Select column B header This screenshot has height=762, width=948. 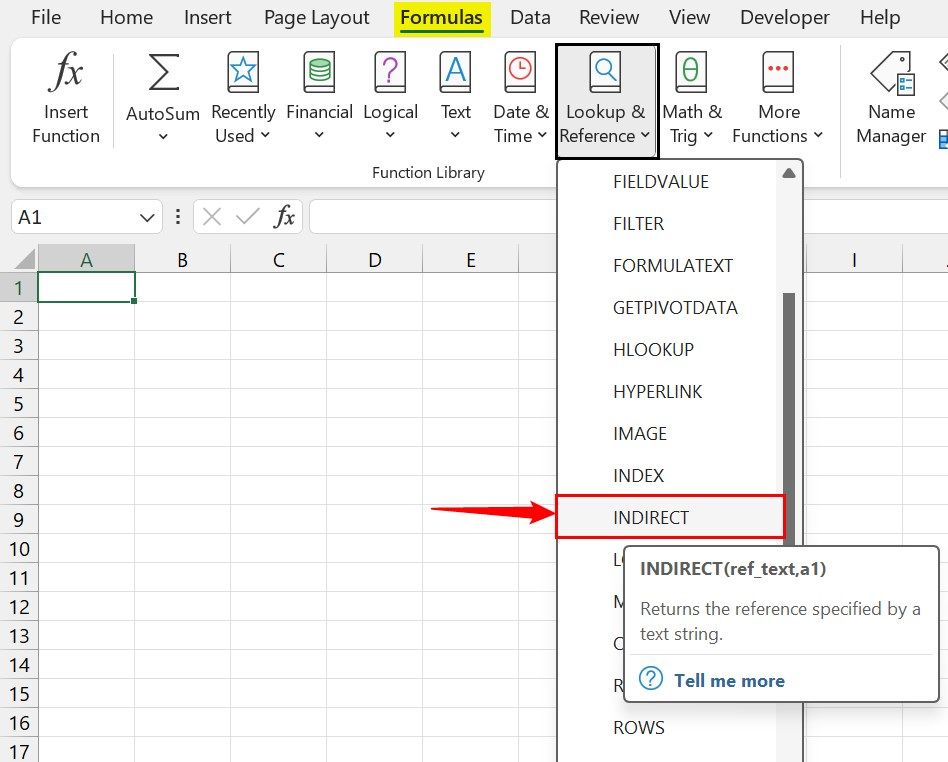(x=183, y=259)
